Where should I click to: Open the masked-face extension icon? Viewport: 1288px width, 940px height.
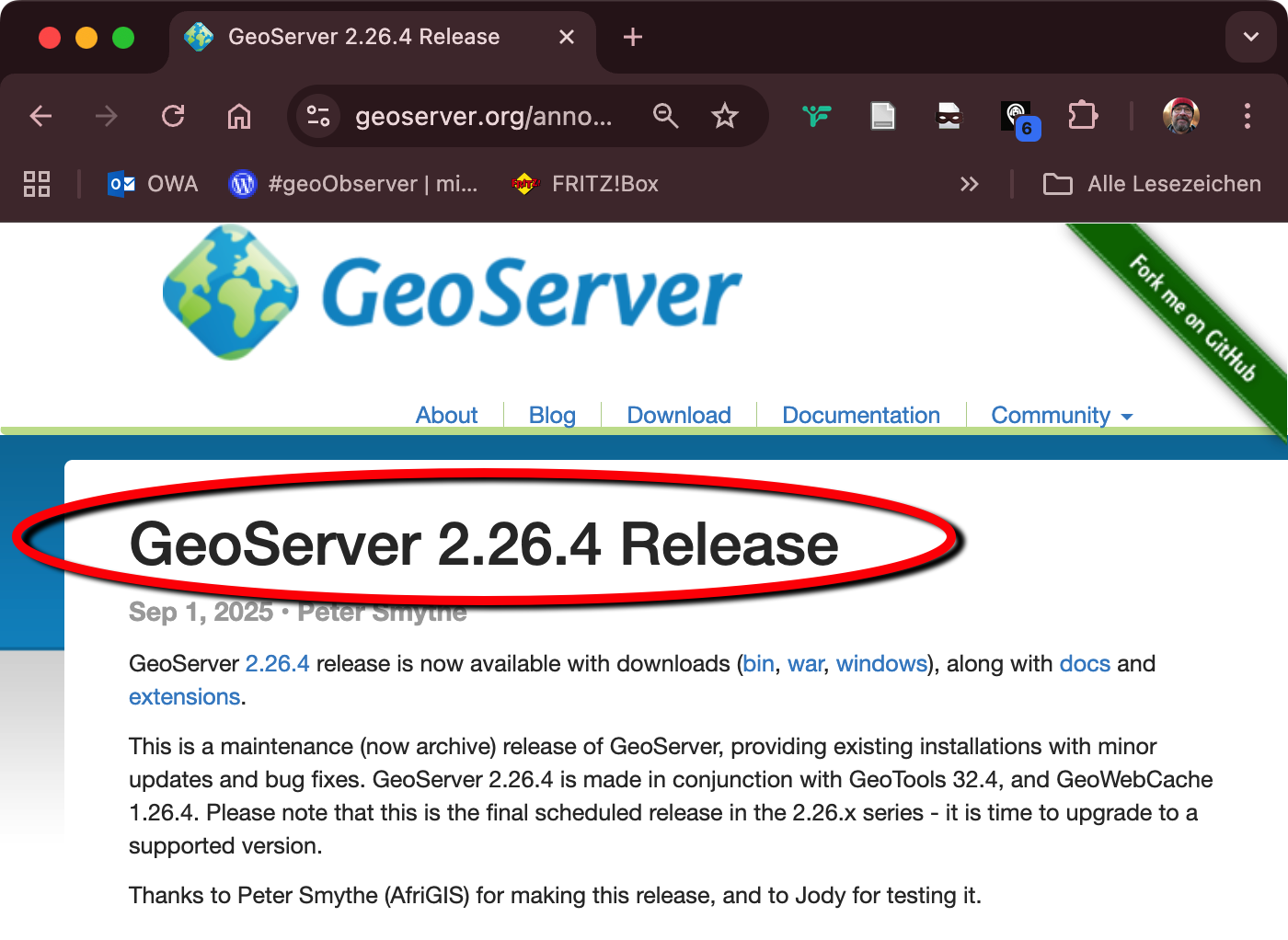(x=949, y=116)
